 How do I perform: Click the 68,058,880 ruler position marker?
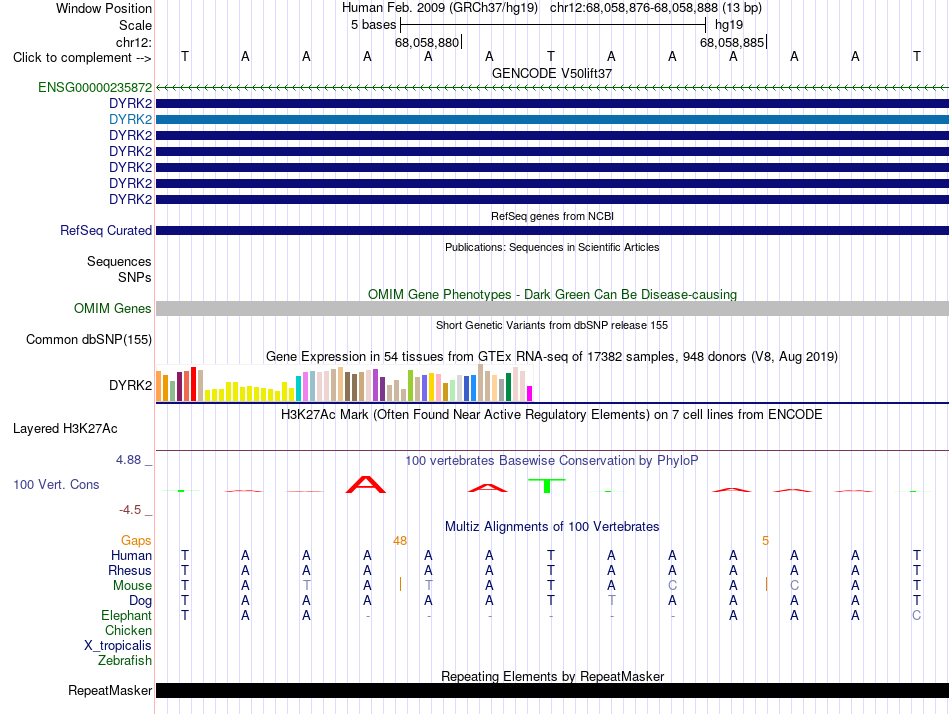(427, 42)
